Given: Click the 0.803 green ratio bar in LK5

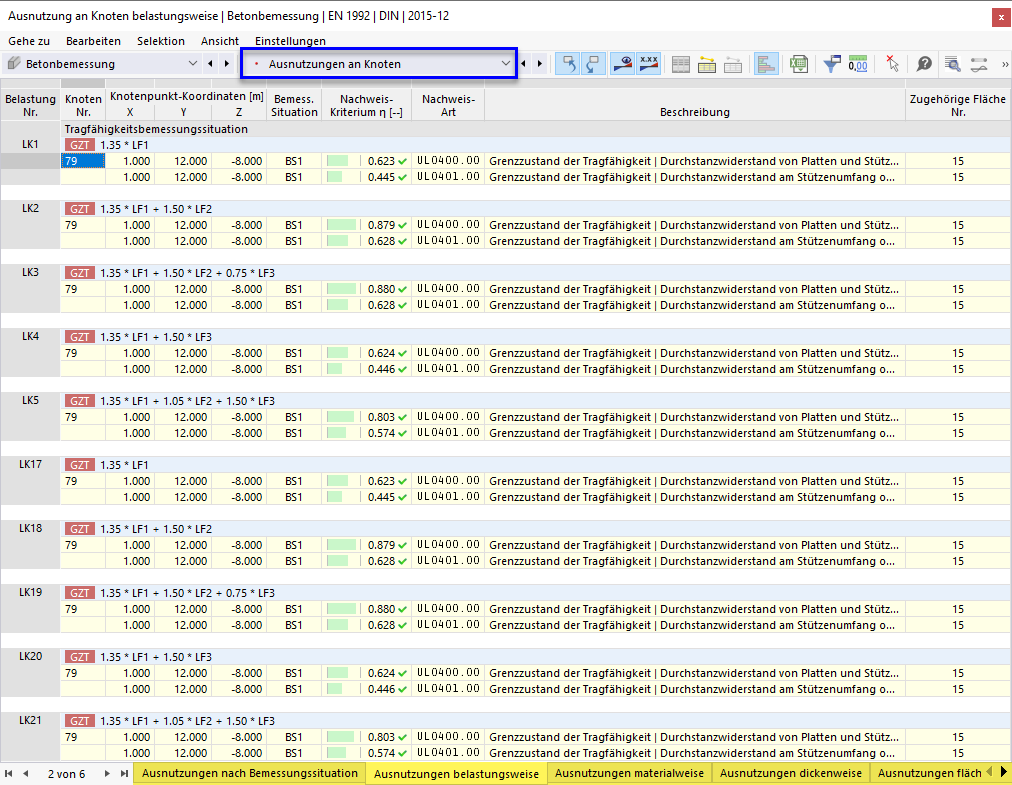Looking at the screenshot, I should (340, 417).
